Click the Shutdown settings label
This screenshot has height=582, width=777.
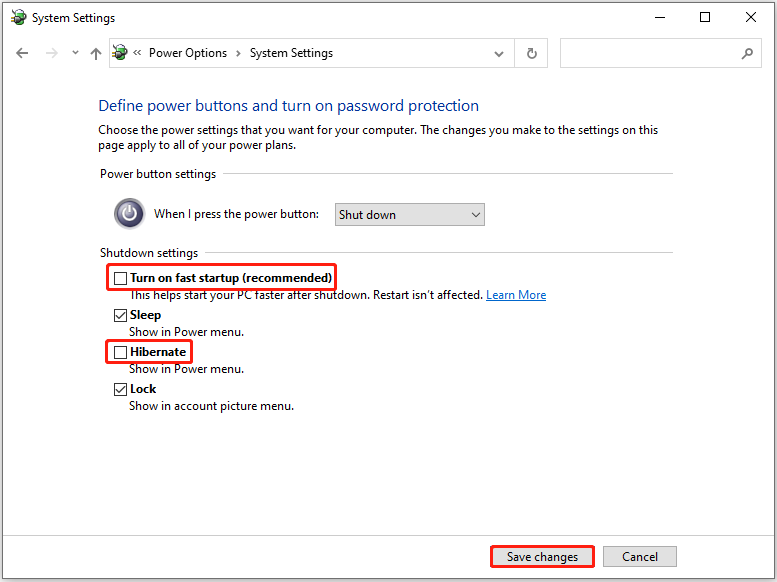click(x=149, y=253)
